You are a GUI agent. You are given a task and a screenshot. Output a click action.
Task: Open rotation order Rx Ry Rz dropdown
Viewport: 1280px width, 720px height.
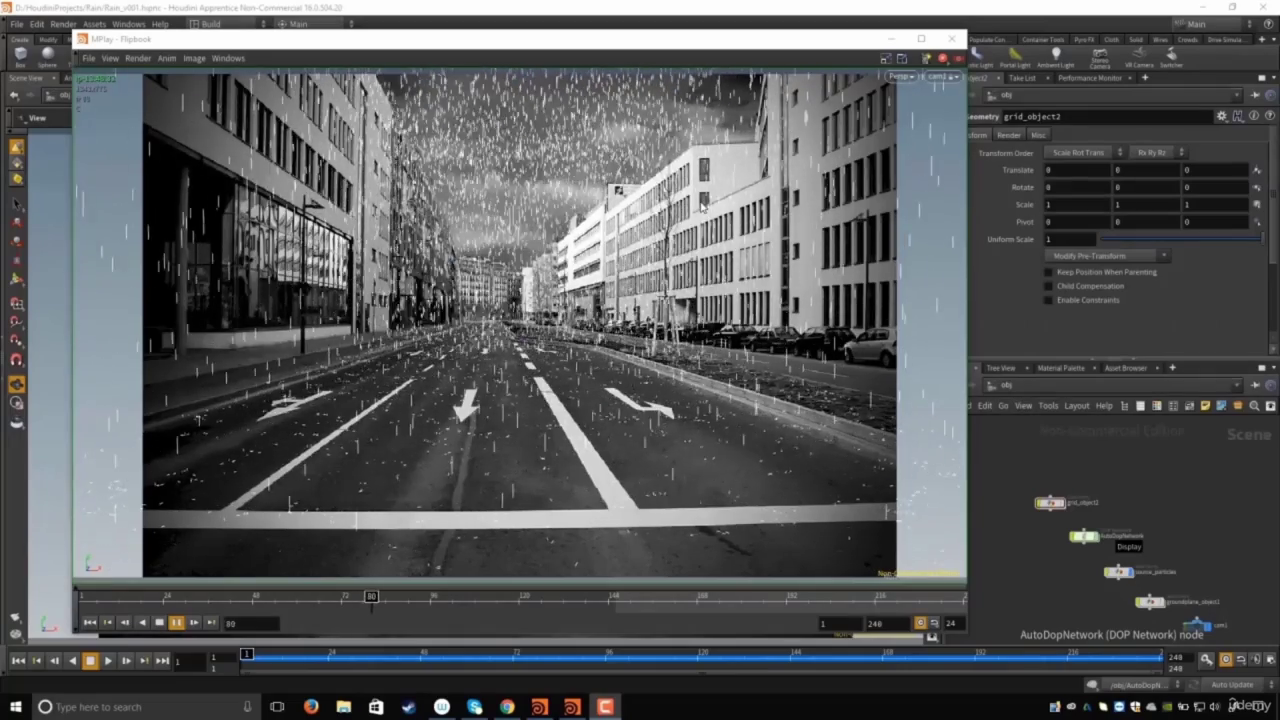pyautogui.click(x=1157, y=152)
